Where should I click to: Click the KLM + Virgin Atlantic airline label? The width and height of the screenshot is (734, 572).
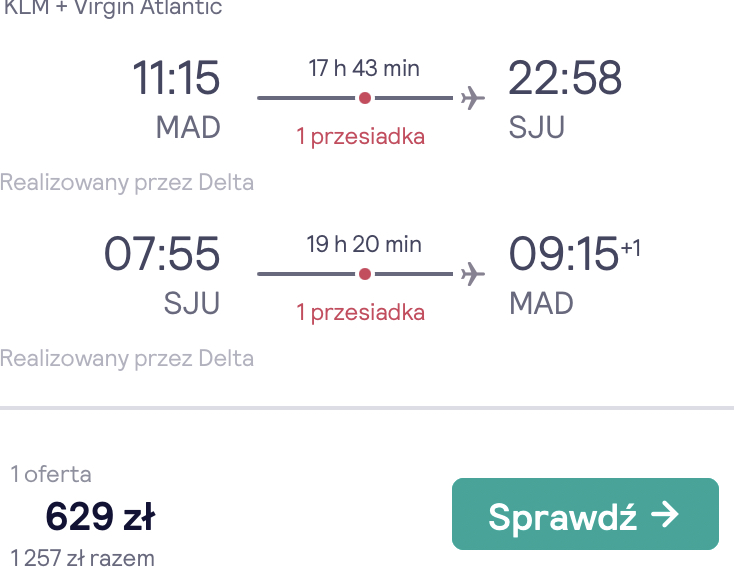pos(113,8)
